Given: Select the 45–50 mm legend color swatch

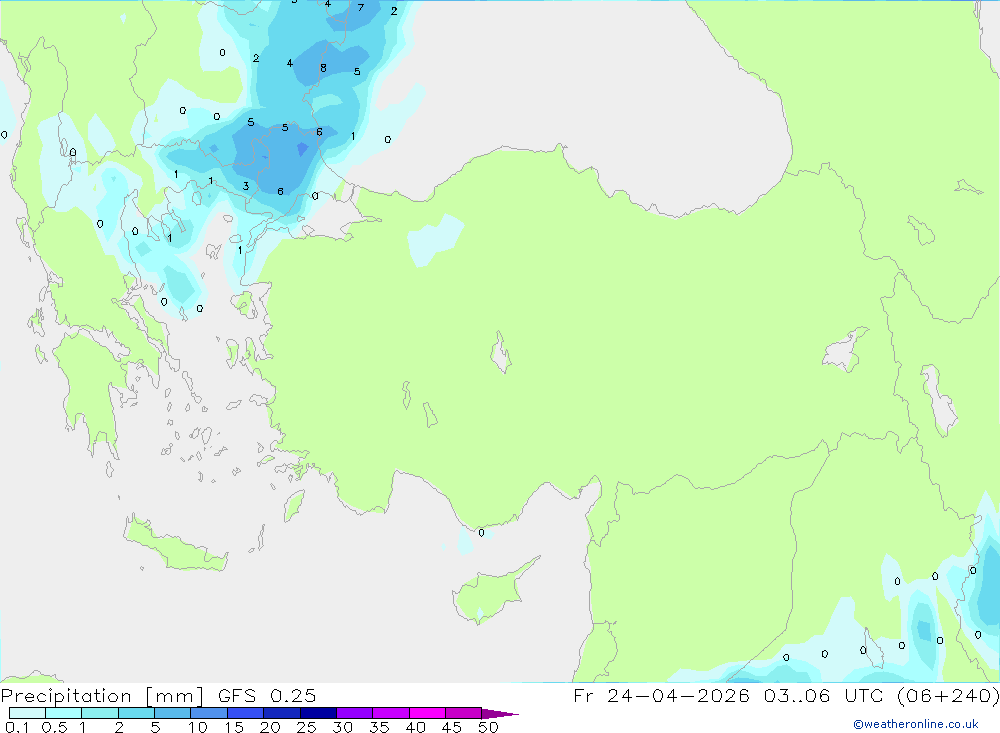Looking at the screenshot, I should click(x=464, y=713).
